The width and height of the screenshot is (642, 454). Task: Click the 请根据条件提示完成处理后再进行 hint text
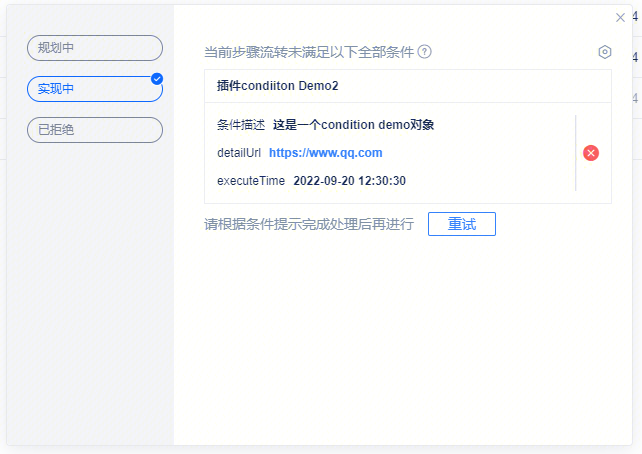click(x=308, y=224)
